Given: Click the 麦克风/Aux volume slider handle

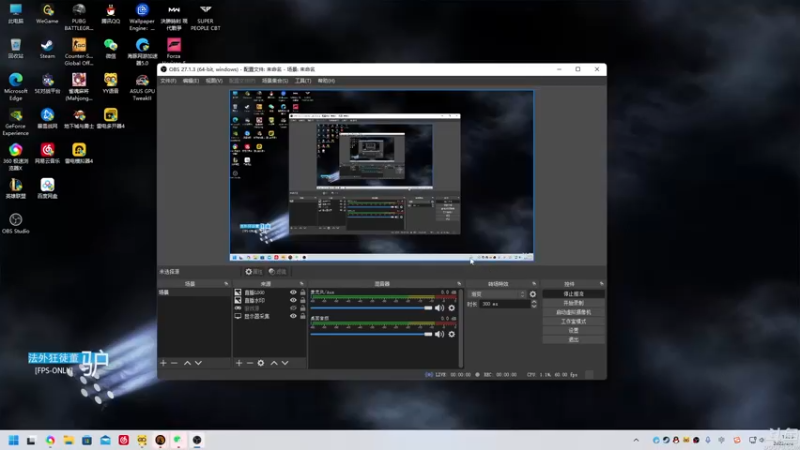Looking at the screenshot, I should click(x=428, y=308).
